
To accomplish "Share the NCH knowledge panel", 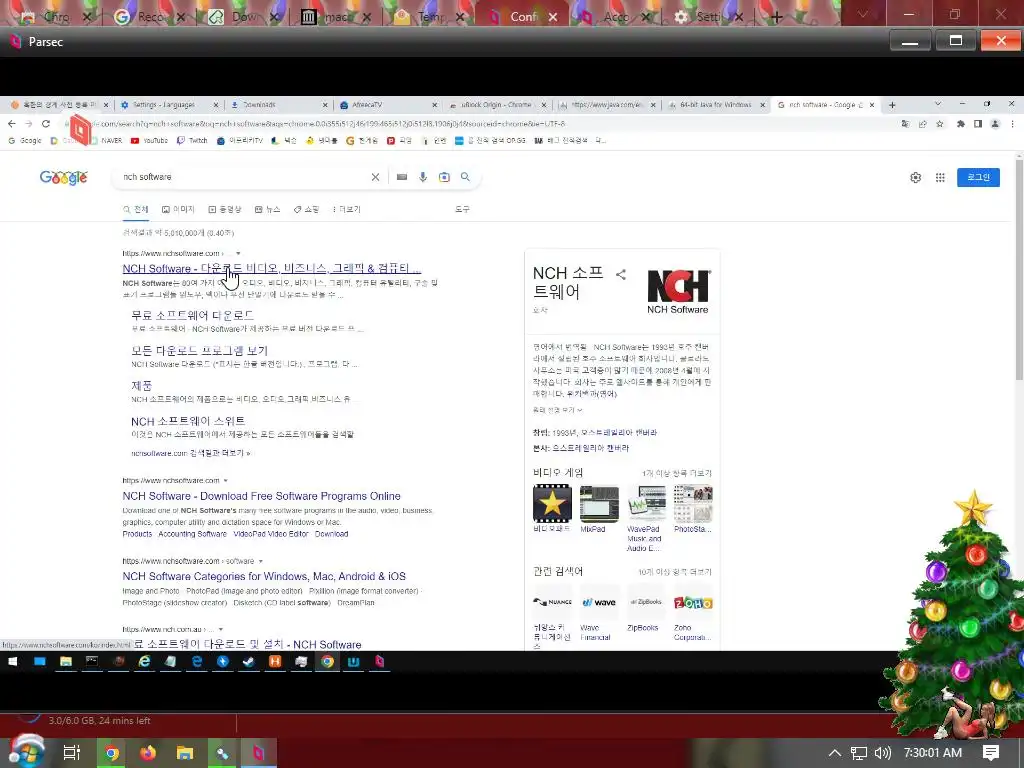I will pos(621,274).
